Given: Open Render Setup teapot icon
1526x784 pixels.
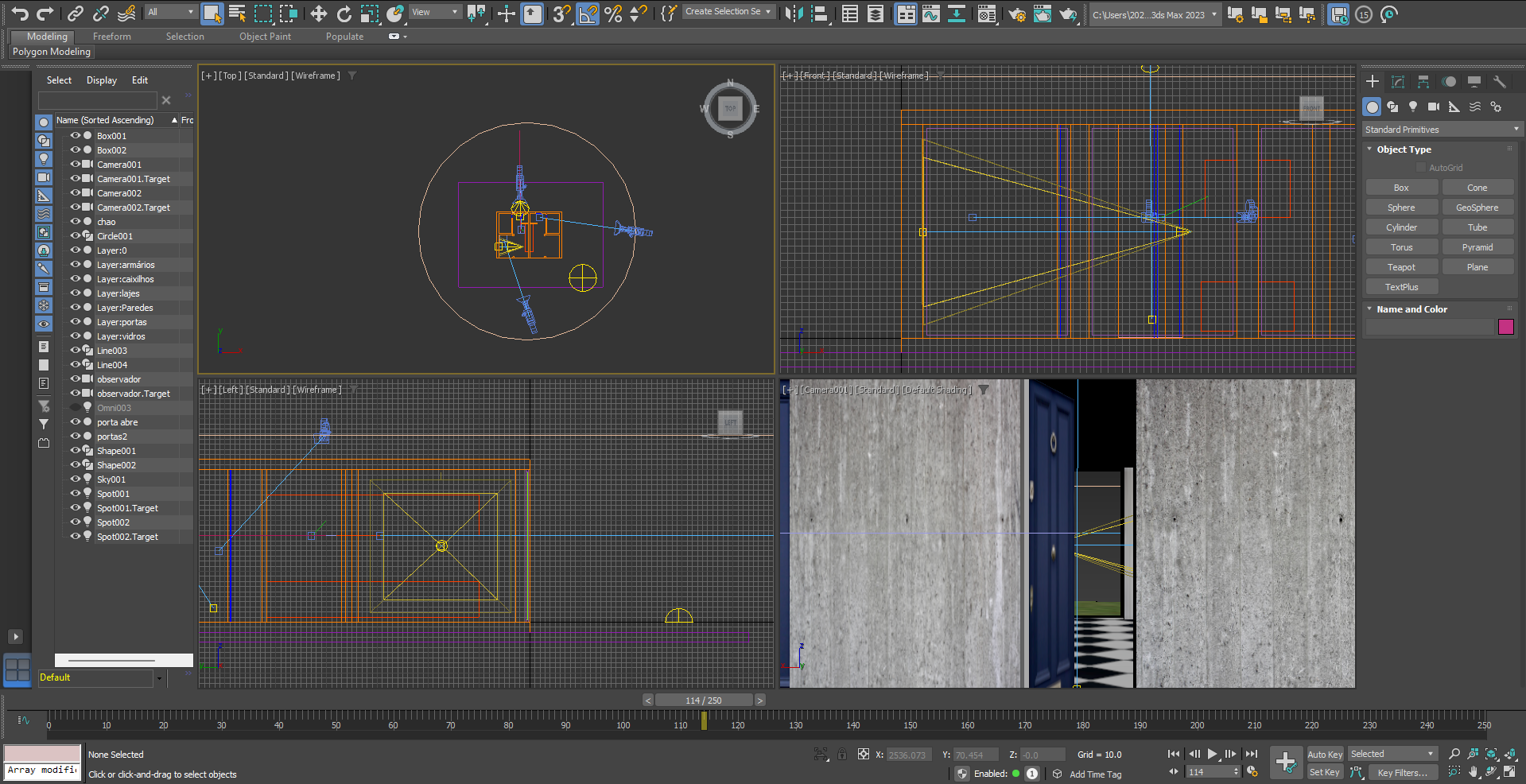Looking at the screenshot, I should point(1016,14).
